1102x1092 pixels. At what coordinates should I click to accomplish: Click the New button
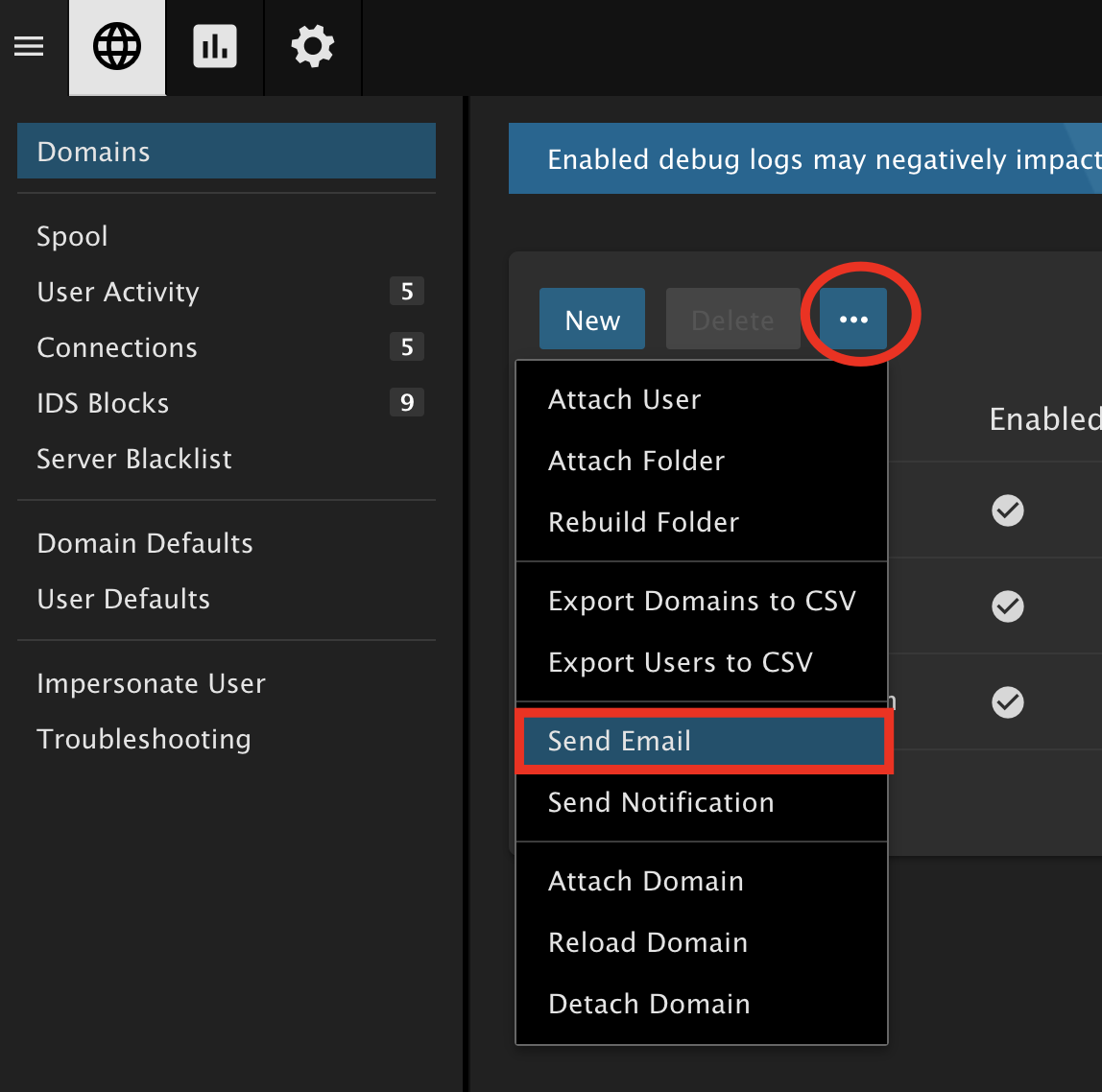click(592, 320)
